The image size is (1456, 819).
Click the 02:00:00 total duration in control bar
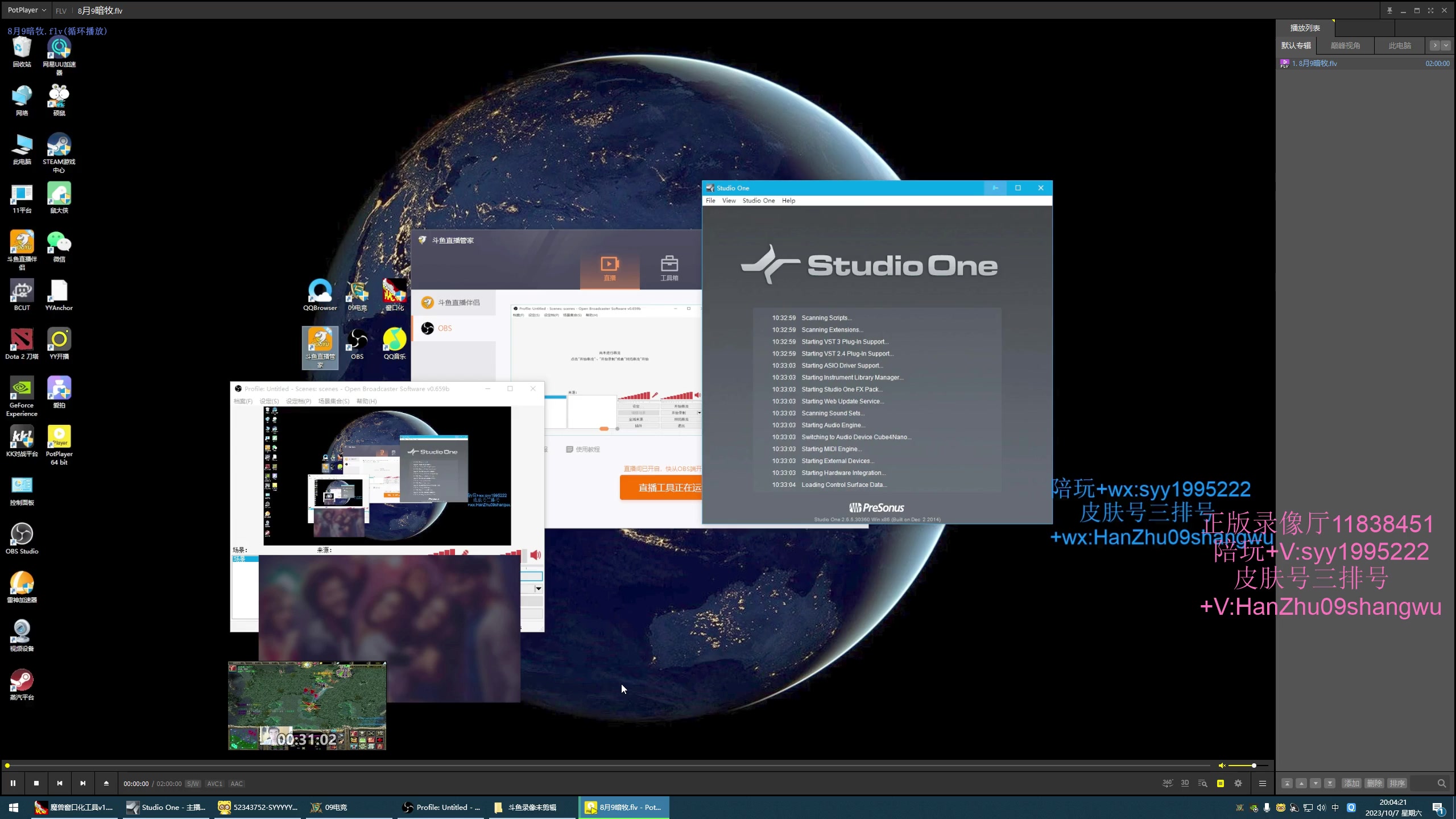click(169, 784)
